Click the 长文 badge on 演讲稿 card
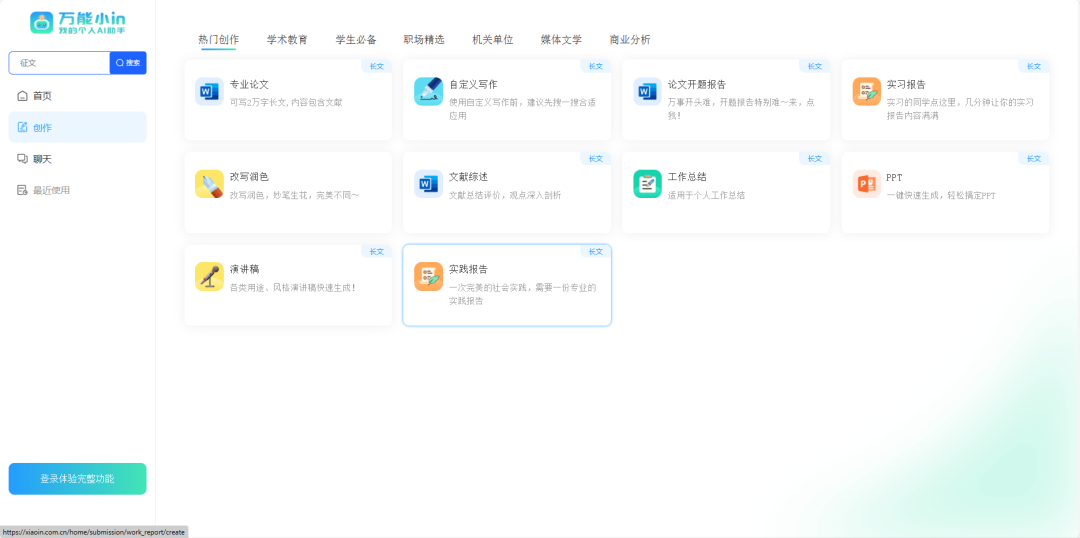The height and width of the screenshot is (538, 1080). [377, 251]
